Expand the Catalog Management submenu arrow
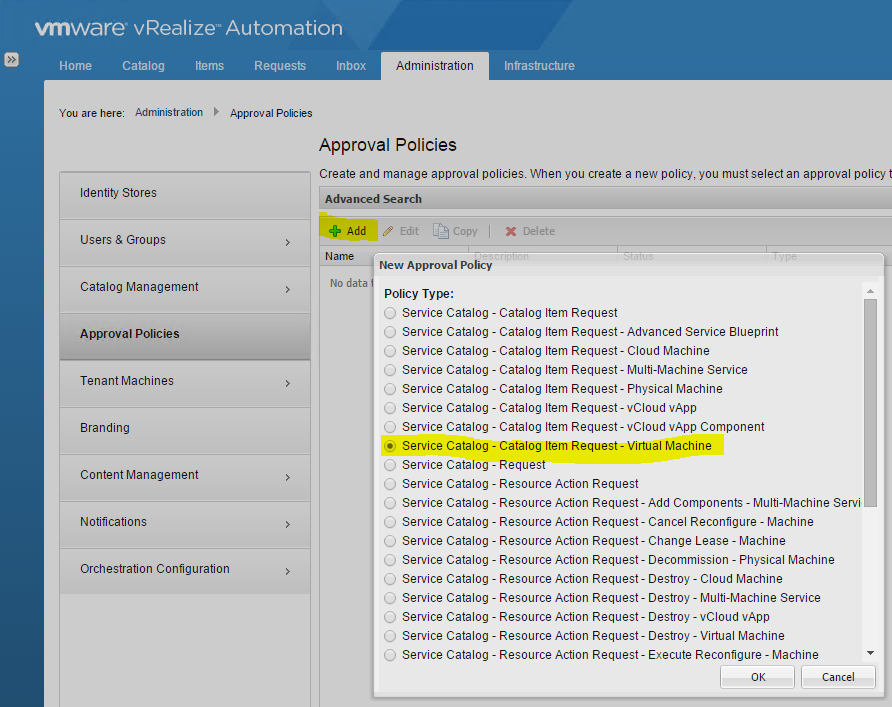892x707 pixels. (x=288, y=289)
